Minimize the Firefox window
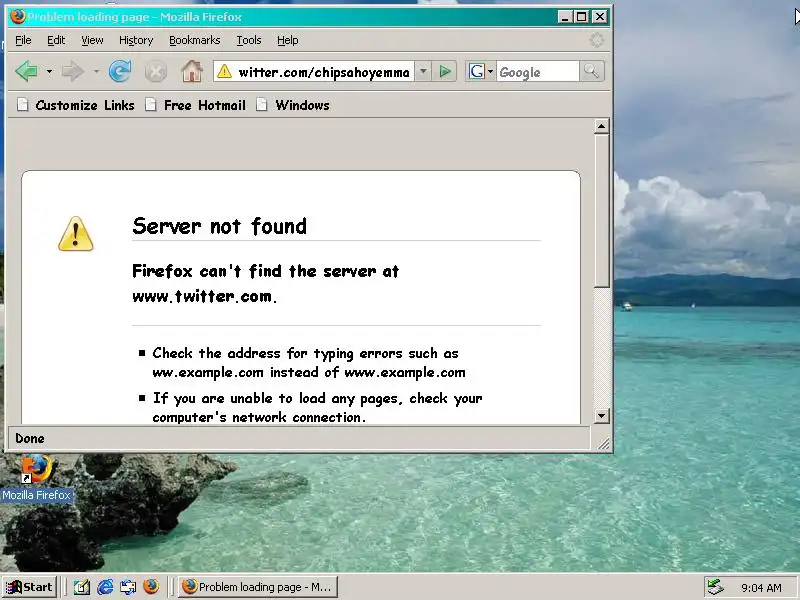This screenshot has width=800, height=600. coord(564,17)
